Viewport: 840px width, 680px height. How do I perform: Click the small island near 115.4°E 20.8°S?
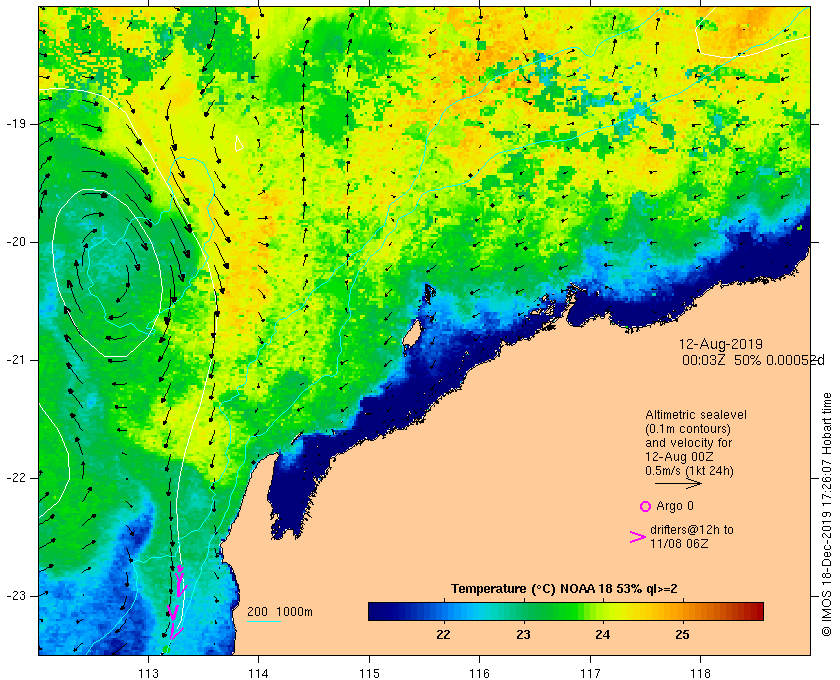410,334
